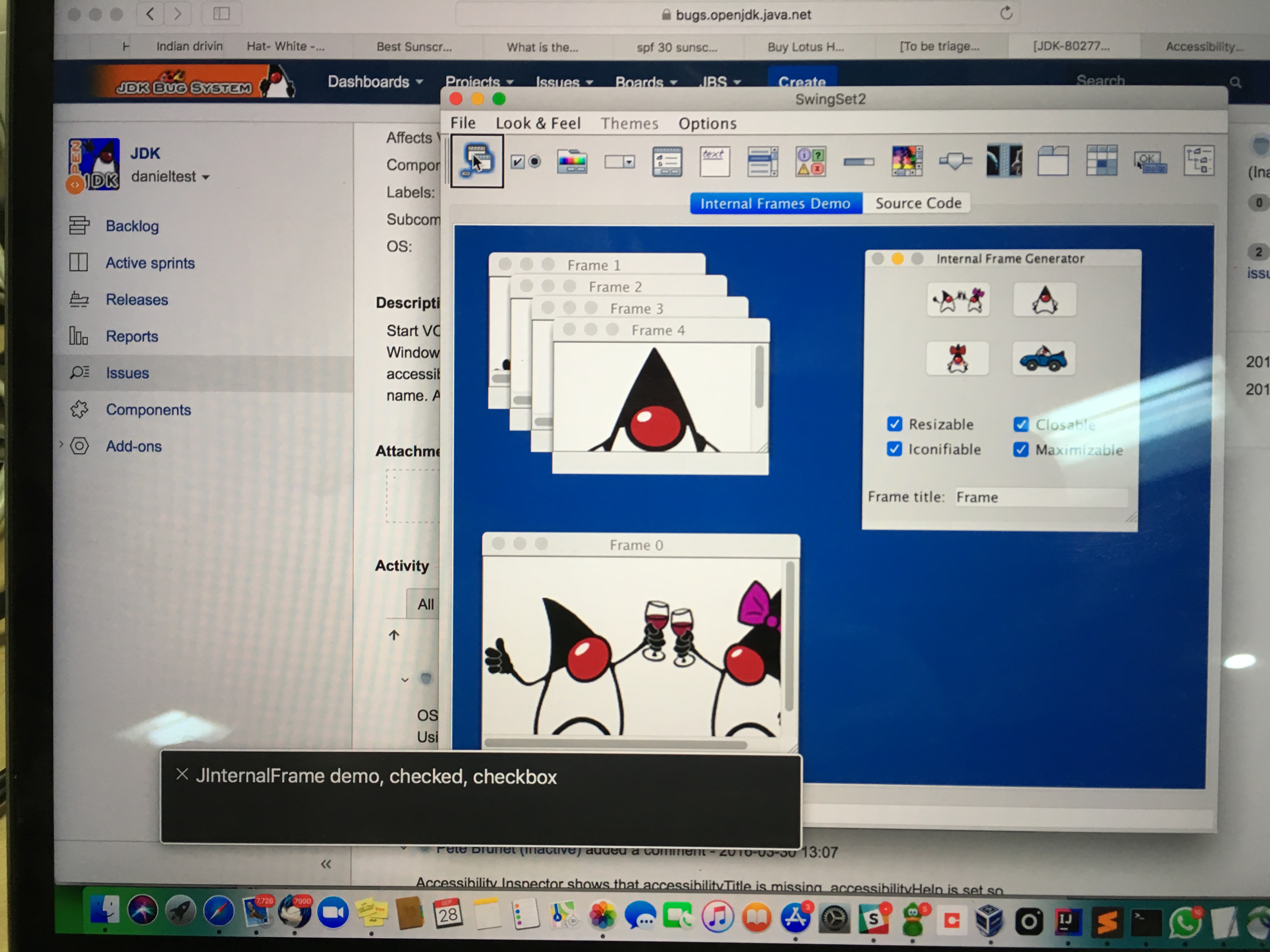Go to the Backlog link
Screen dimensions: 1270x952
(132, 226)
